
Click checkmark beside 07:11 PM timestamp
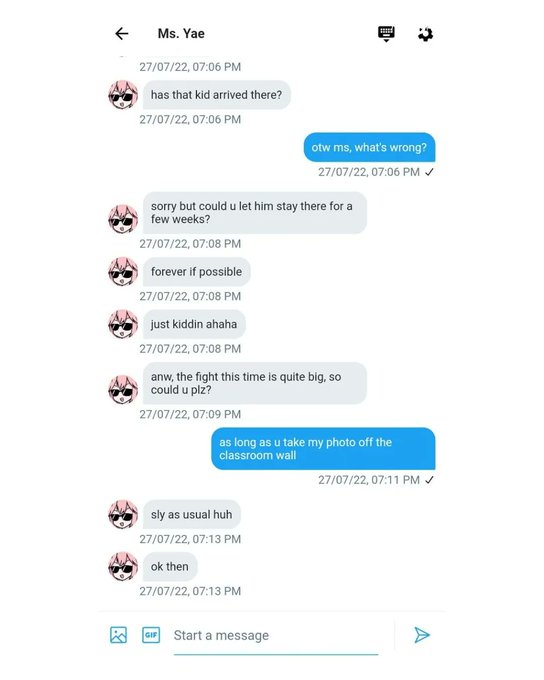pos(429,480)
